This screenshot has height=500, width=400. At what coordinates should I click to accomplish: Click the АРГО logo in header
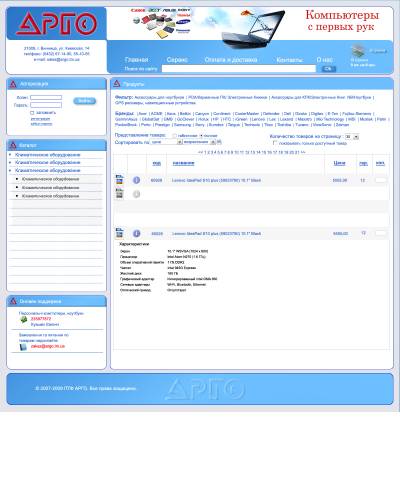coord(57,23)
